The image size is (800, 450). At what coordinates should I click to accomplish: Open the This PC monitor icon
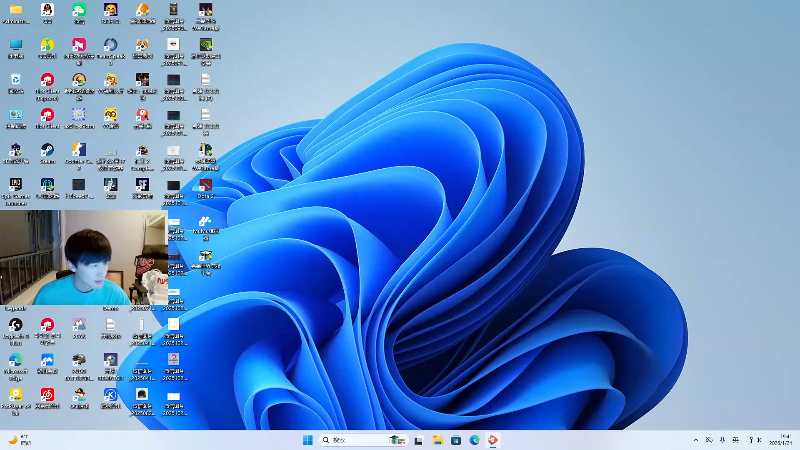[16, 45]
